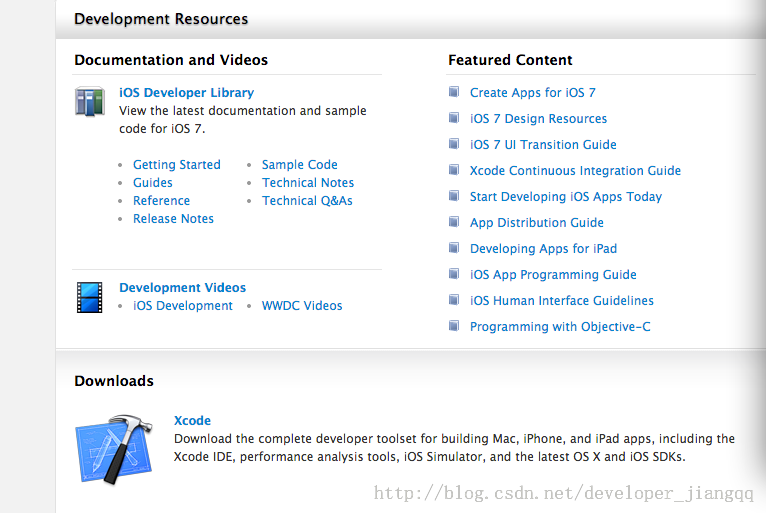Go to the Sample Code section

coord(299,165)
